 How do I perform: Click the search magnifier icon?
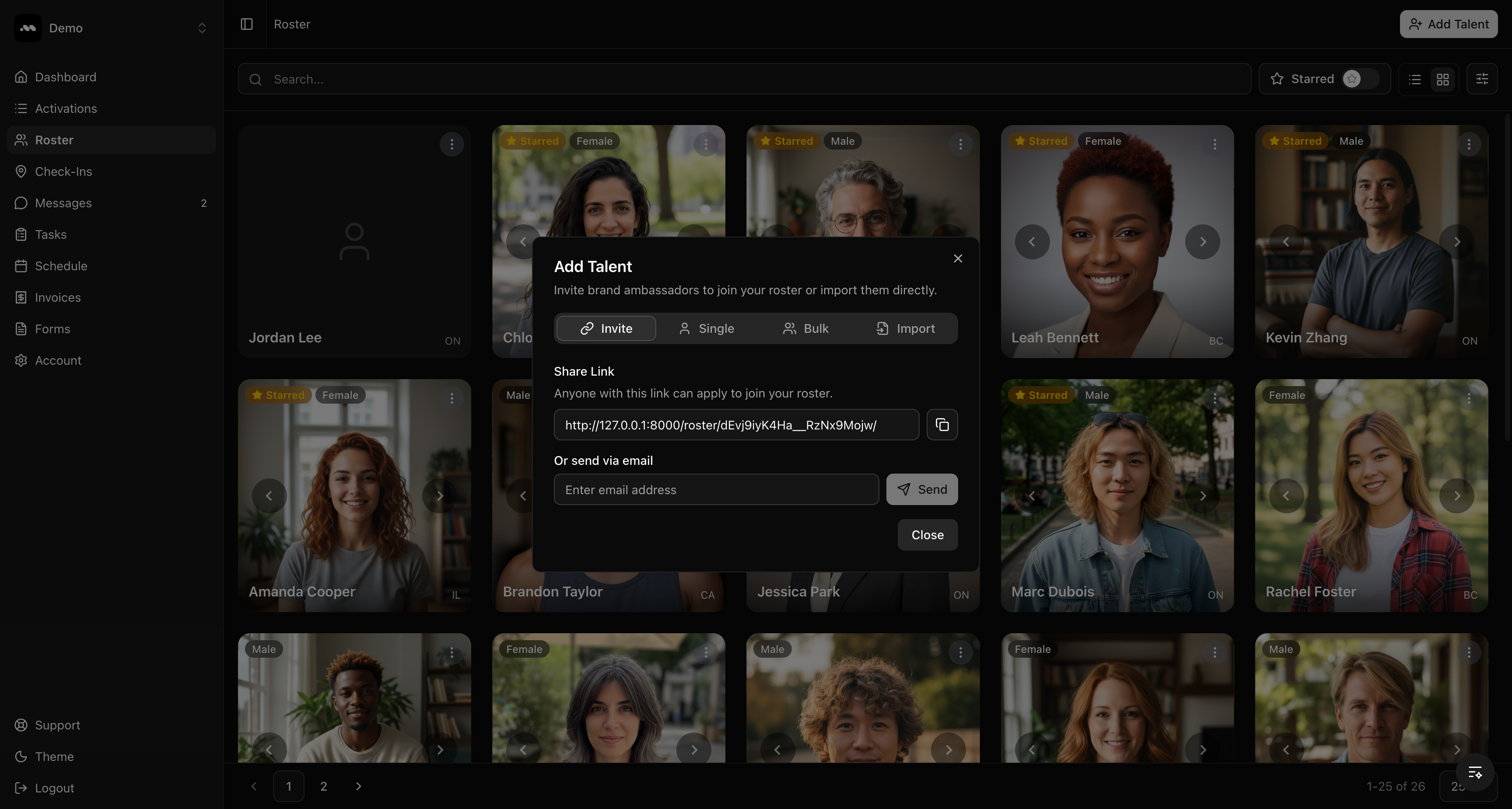255,79
